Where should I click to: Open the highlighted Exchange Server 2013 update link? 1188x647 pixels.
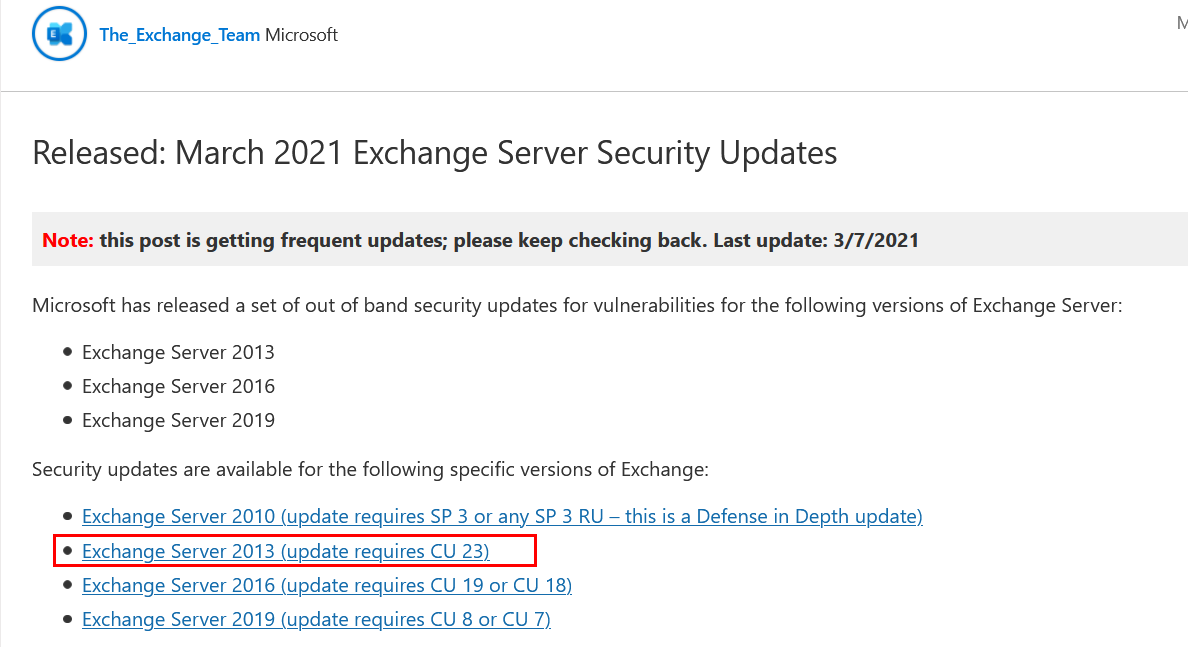point(286,551)
